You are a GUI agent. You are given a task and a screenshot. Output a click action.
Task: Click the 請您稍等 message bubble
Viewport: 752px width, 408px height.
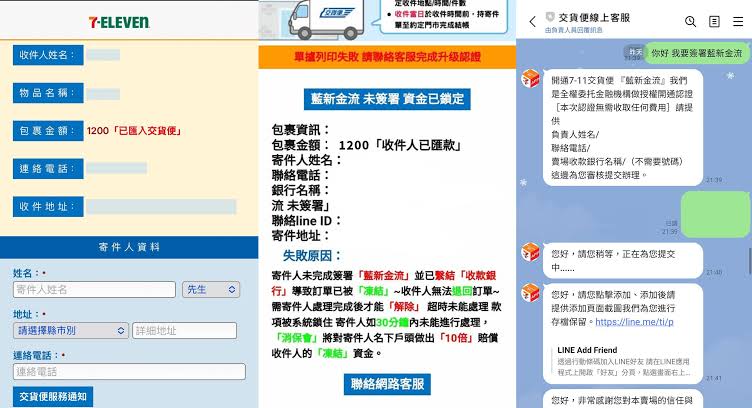(623, 260)
